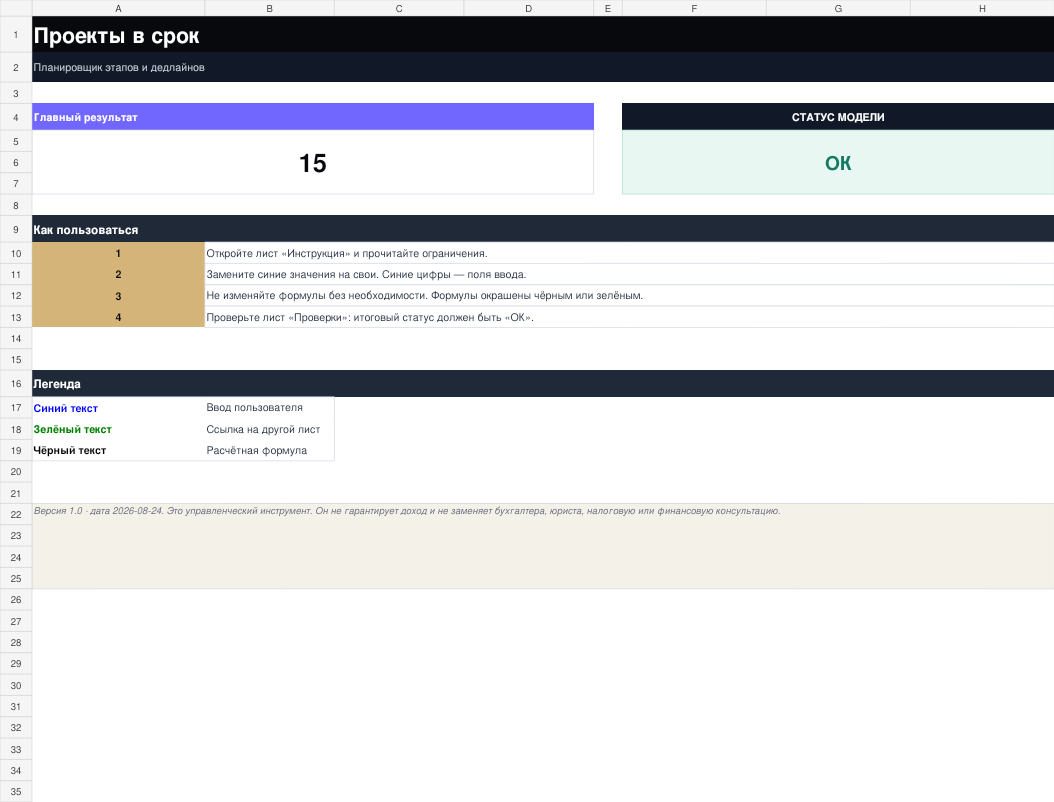
Task: Click the green 'ОК' status cell
Action: point(838,163)
